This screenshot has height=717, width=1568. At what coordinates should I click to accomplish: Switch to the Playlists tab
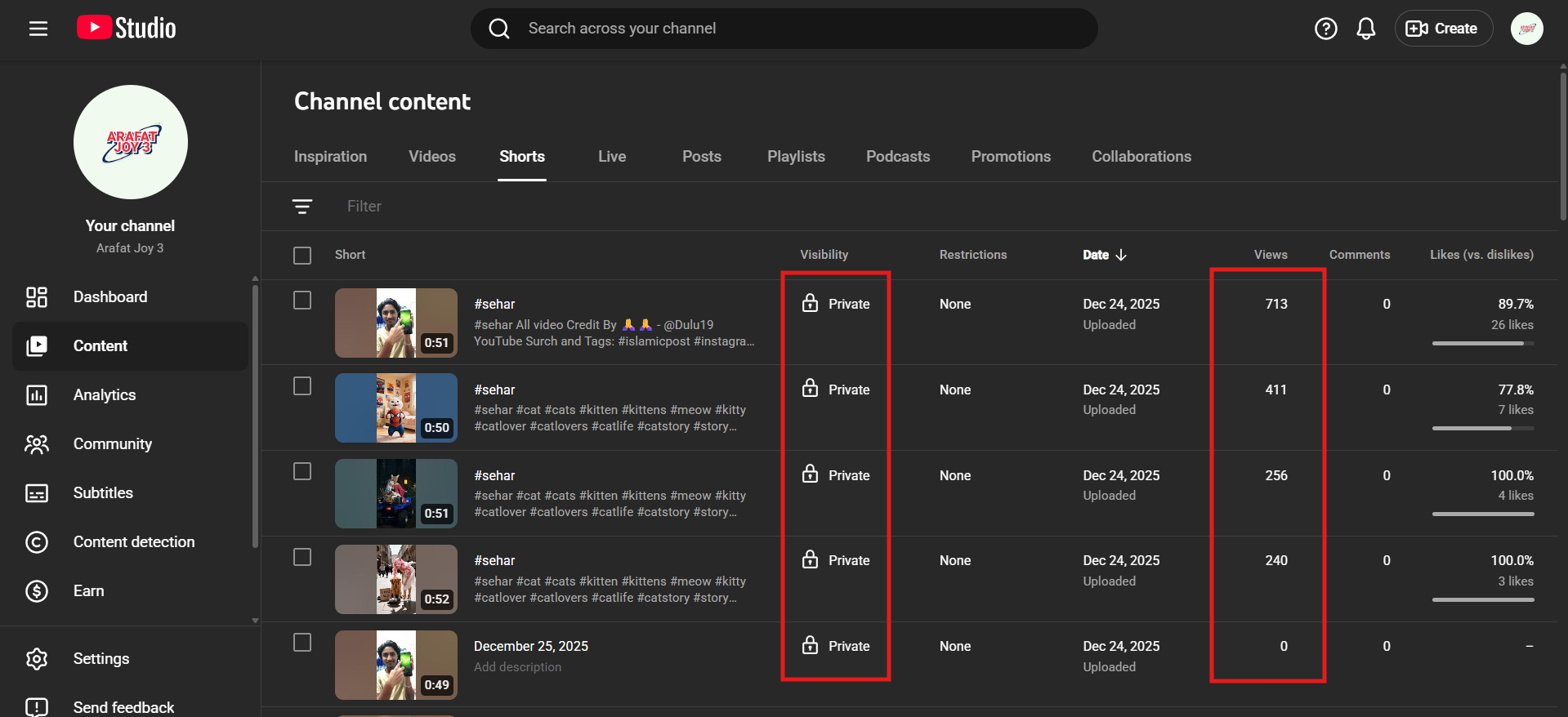pyautogui.click(x=795, y=157)
